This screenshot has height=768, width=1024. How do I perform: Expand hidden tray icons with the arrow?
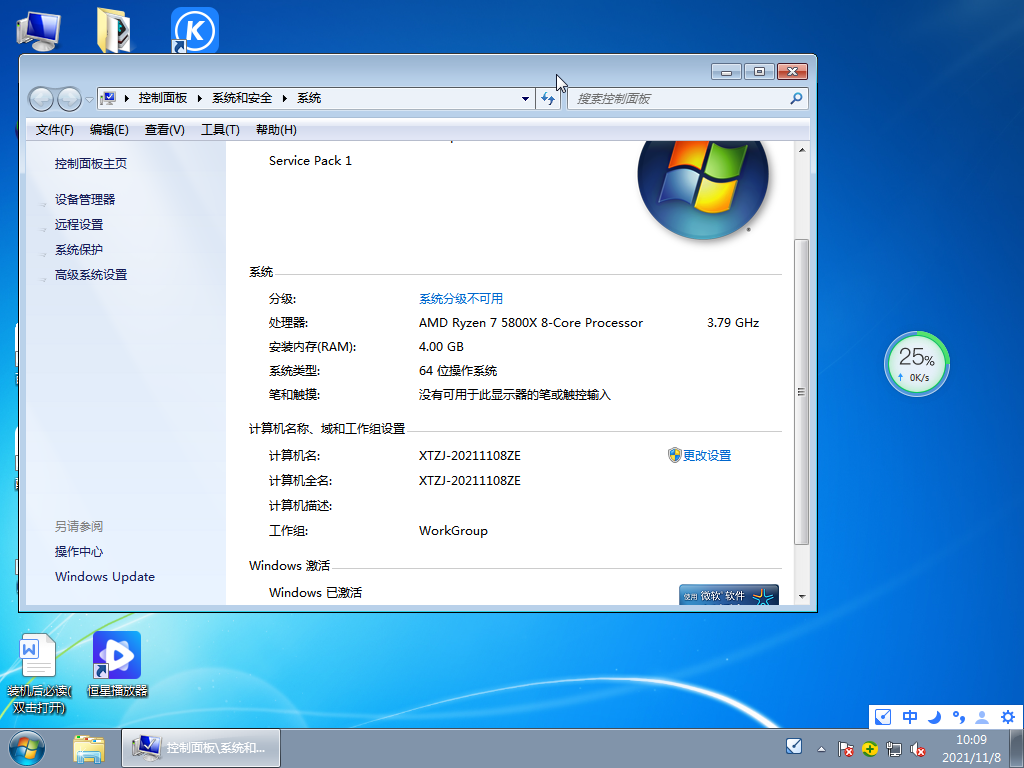tap(821, 749)
